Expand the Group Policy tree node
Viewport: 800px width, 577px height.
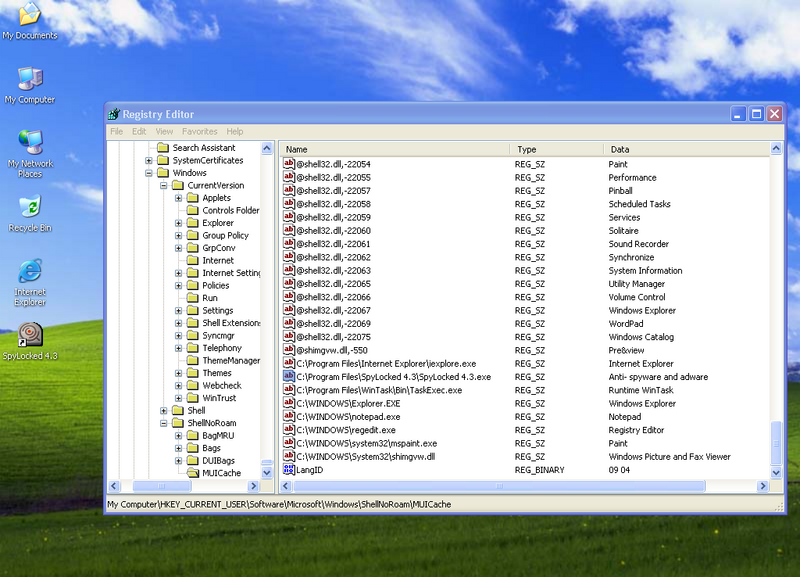[178, 235]
